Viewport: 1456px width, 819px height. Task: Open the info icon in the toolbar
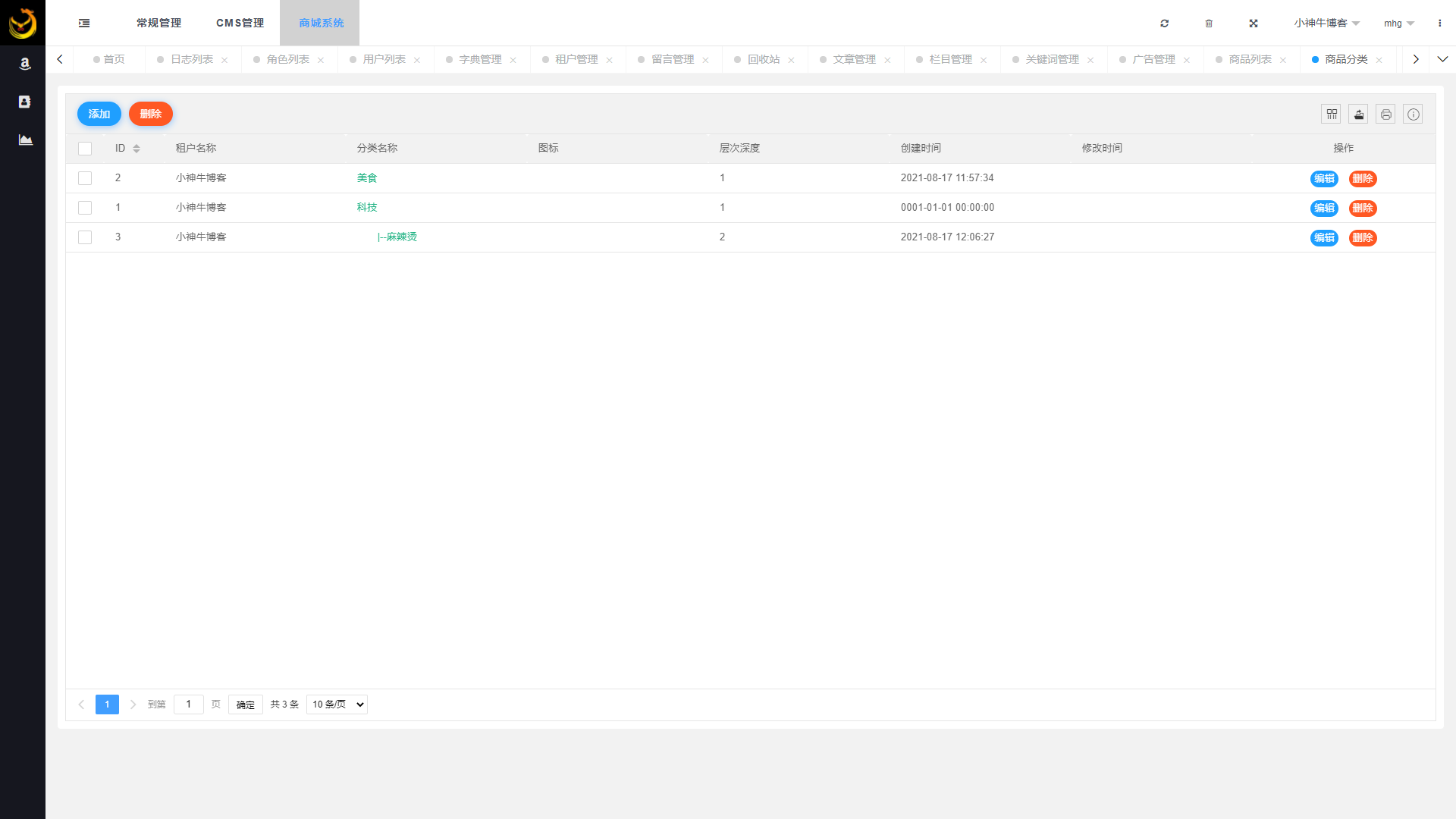click(x=1413, y=114)
